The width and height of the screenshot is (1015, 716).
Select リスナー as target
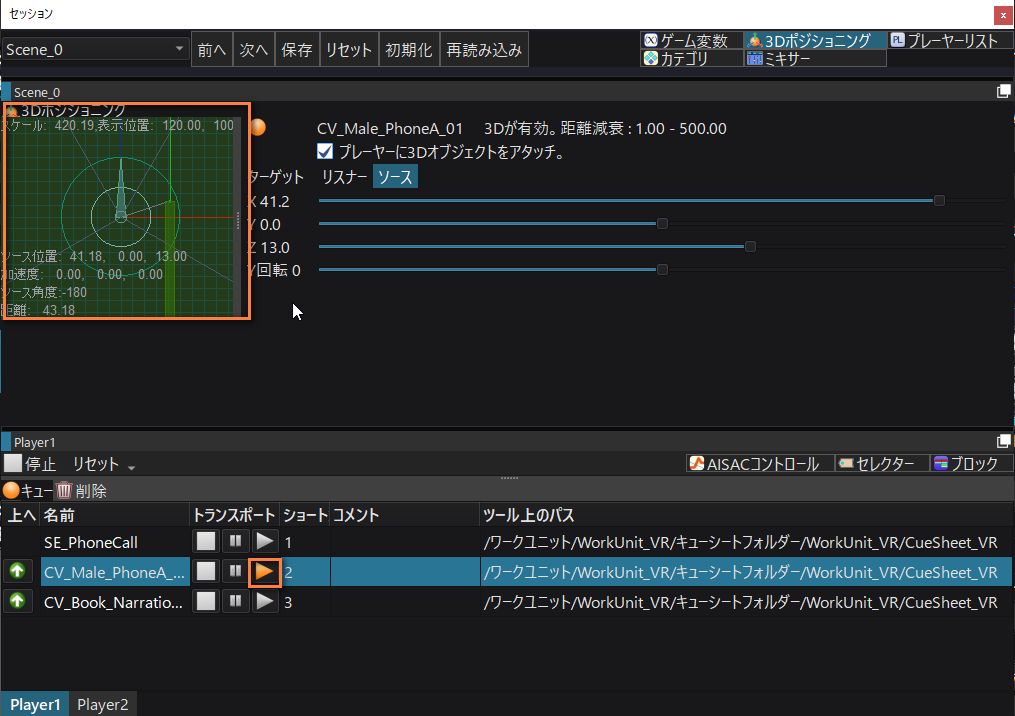344,177
